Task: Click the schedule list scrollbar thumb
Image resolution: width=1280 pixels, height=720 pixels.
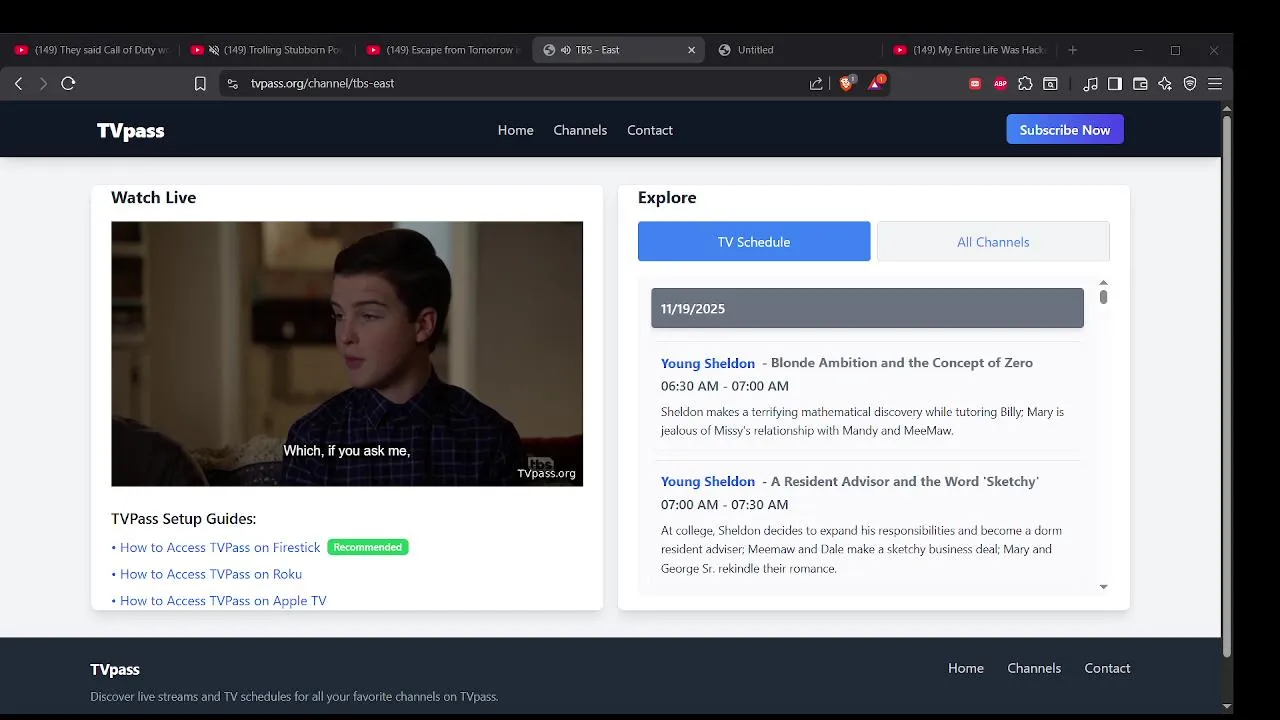Action: click(1103, 297)
